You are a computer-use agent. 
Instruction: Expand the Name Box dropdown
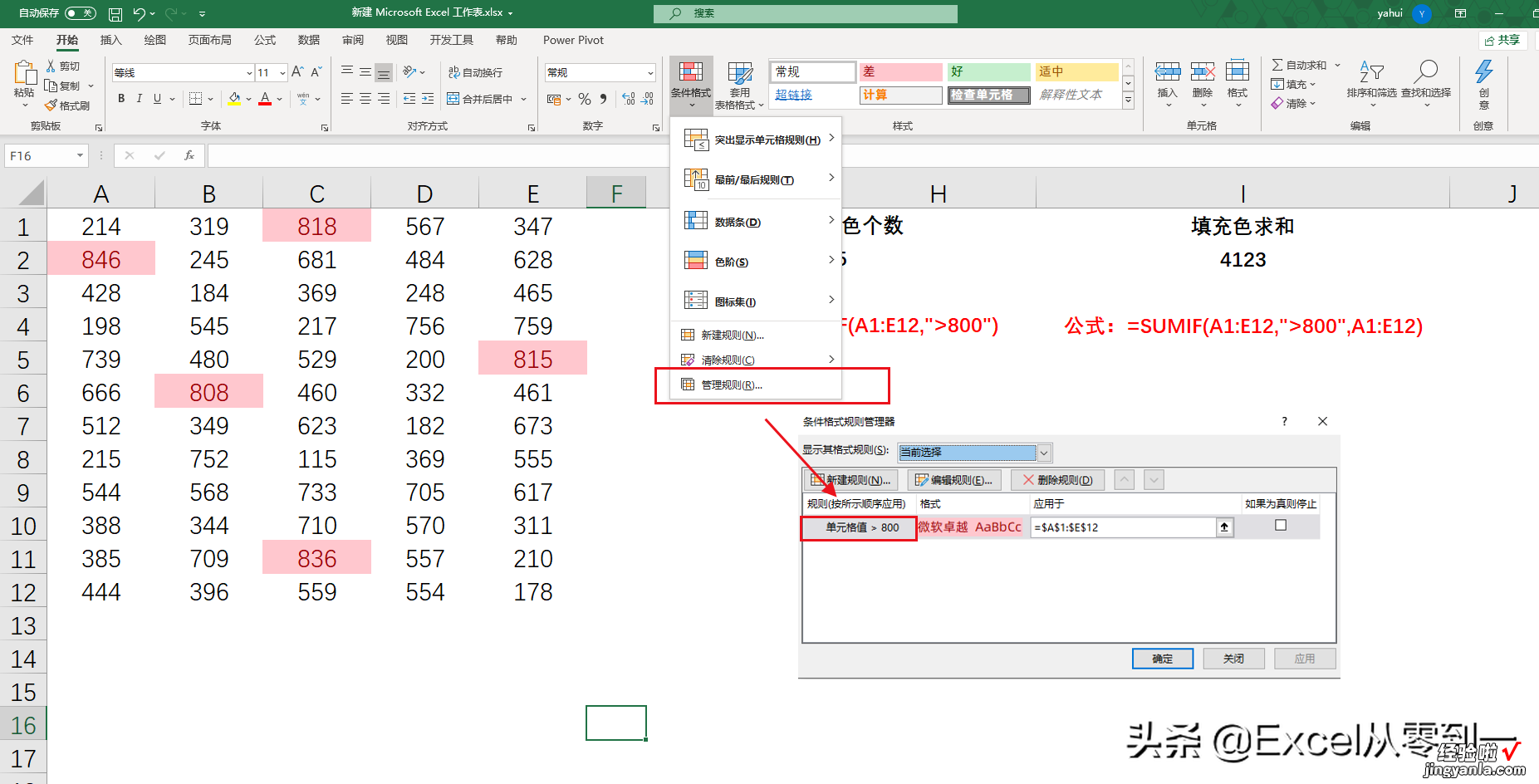pos(81,155)
